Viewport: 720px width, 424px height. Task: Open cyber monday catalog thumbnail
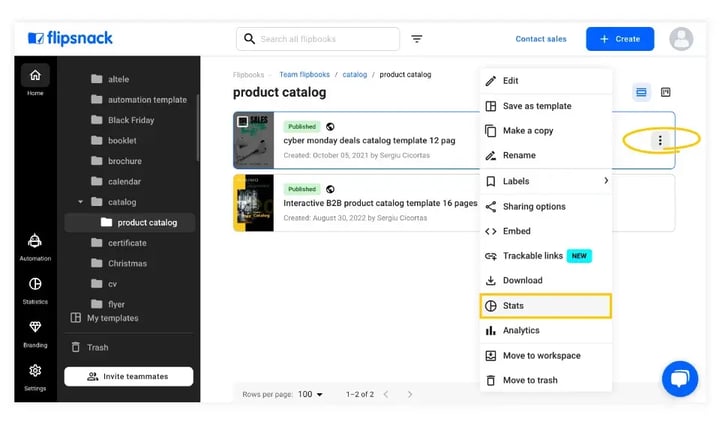[x=253, y=140]
